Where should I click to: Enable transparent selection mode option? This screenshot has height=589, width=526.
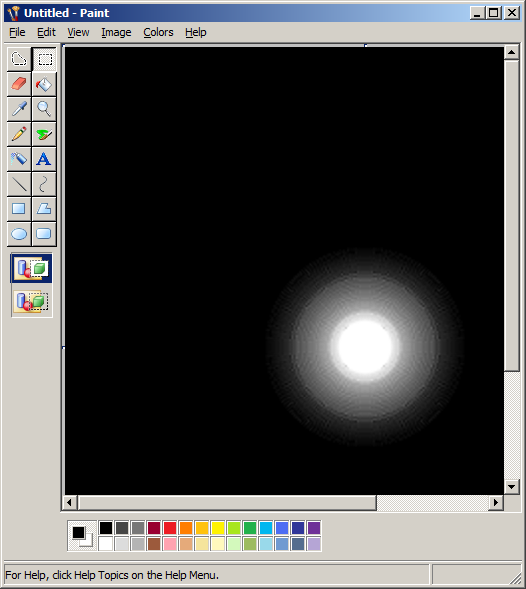32,301
